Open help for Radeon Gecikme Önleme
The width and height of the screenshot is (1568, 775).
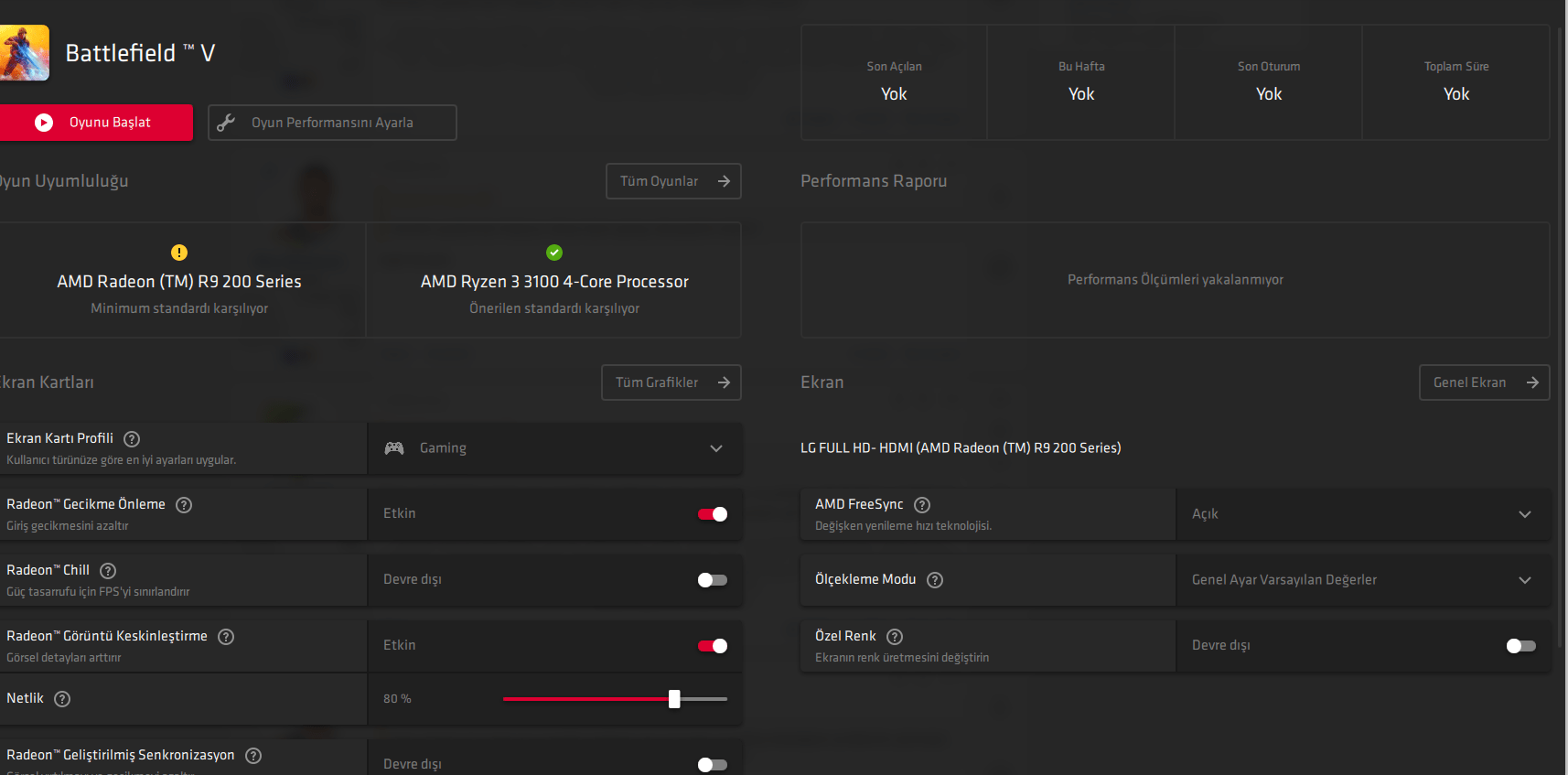(184, 505)
